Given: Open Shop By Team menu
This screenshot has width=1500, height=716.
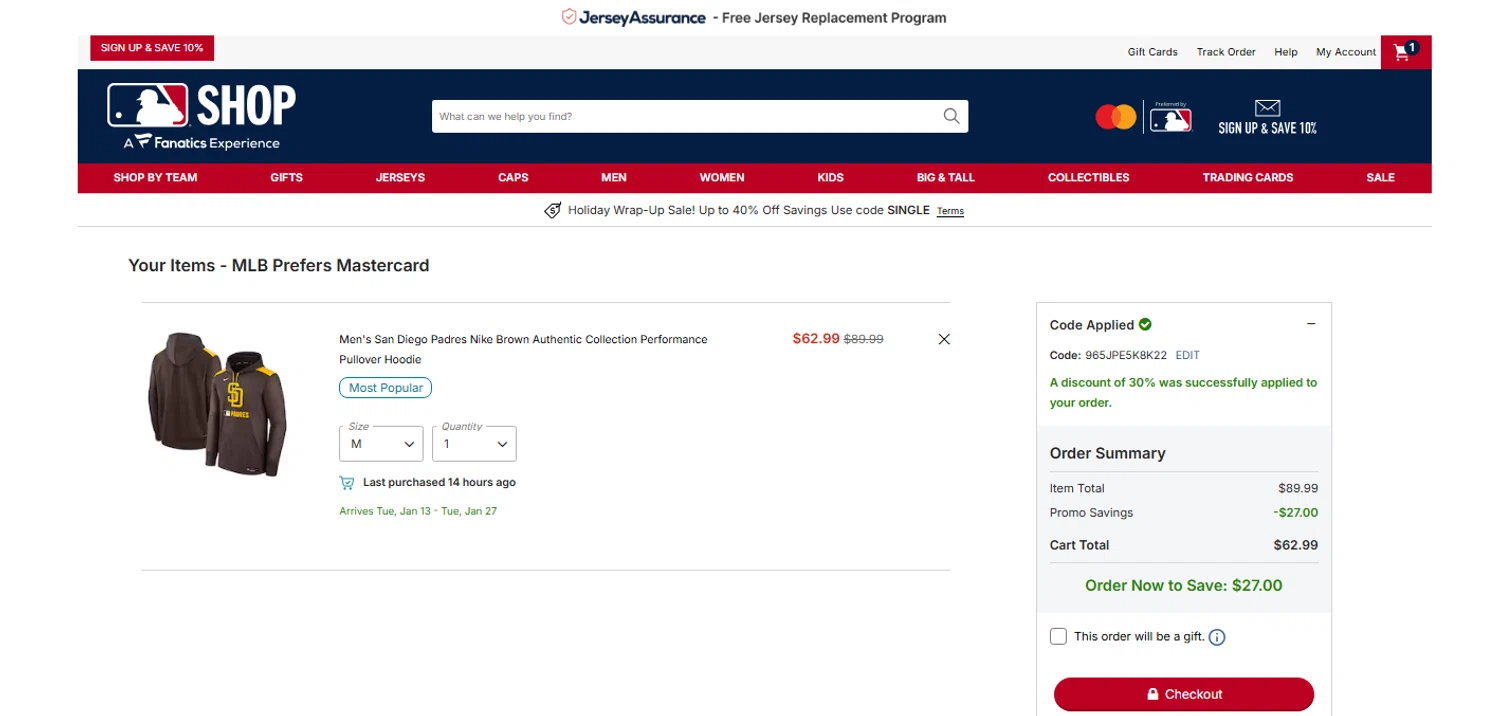Looking at the screenshot, I should 155,178.
